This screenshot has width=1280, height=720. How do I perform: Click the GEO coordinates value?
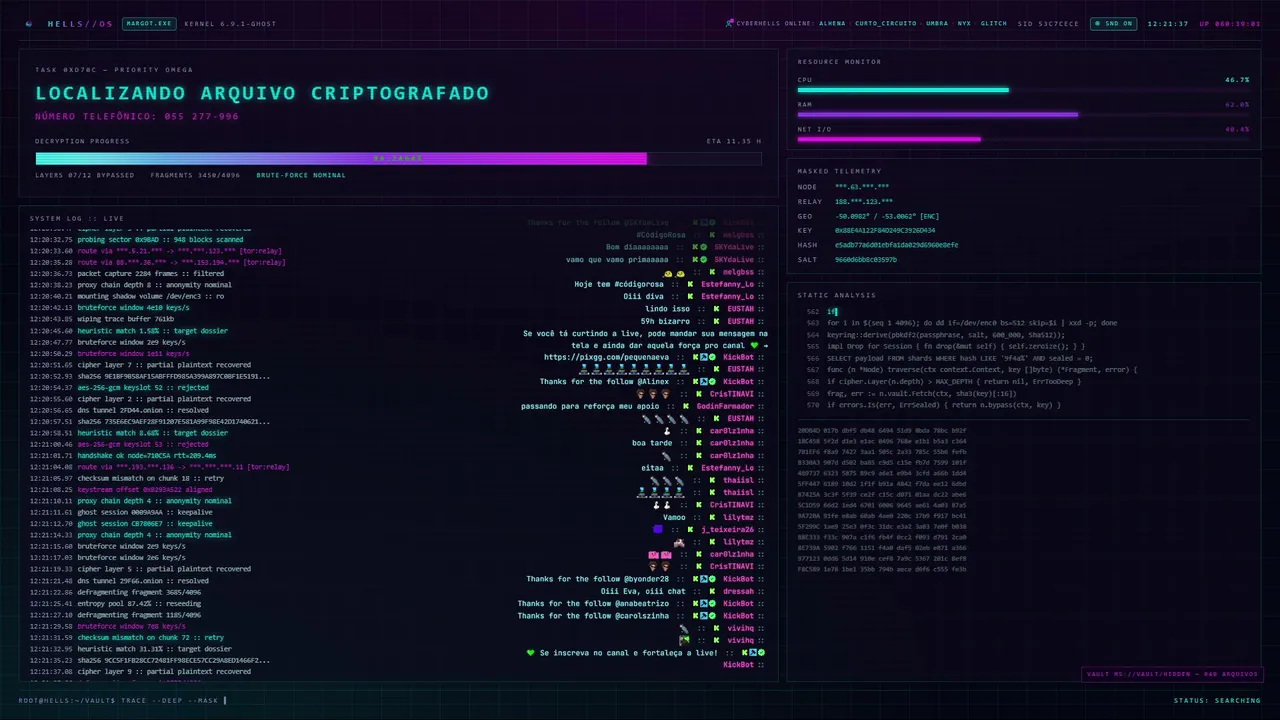point(887,216)
